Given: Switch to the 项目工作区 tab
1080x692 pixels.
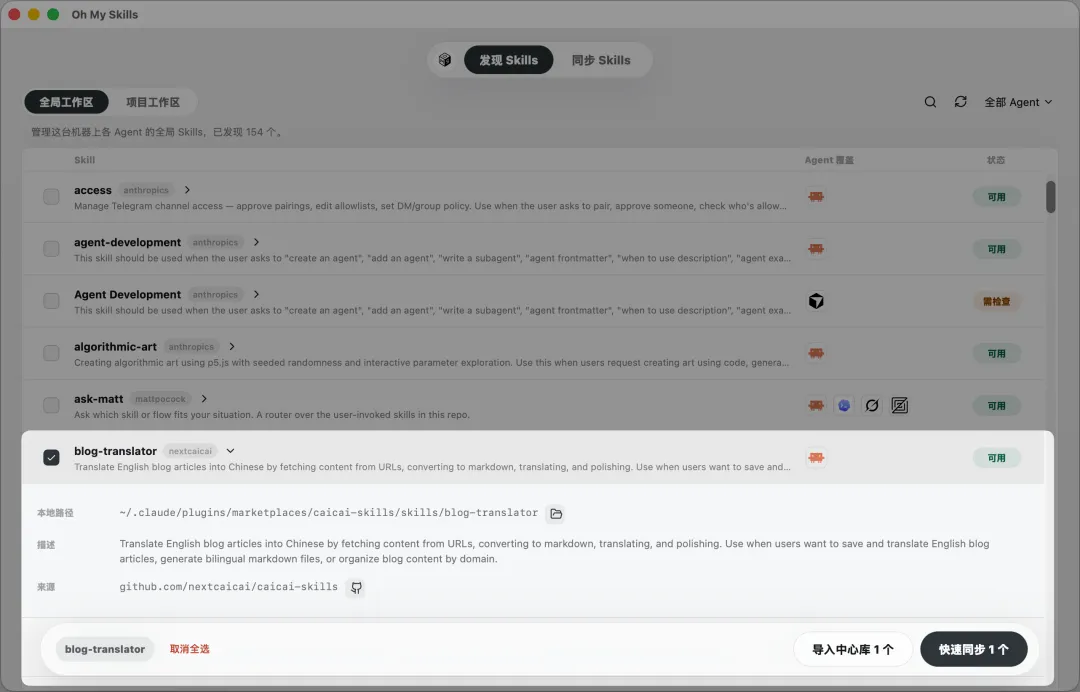Looking at the screenshot, I should tap(153, 102).
